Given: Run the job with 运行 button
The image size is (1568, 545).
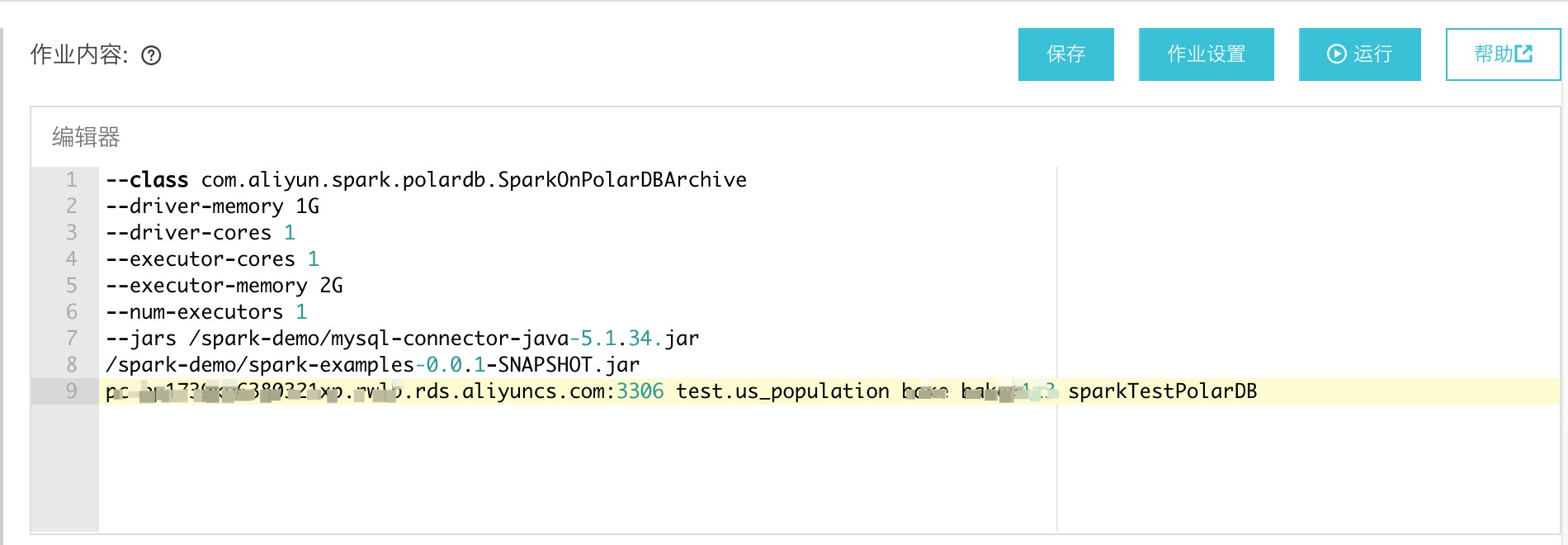Looking at the screenshot, I should (x=1359, y=54).
